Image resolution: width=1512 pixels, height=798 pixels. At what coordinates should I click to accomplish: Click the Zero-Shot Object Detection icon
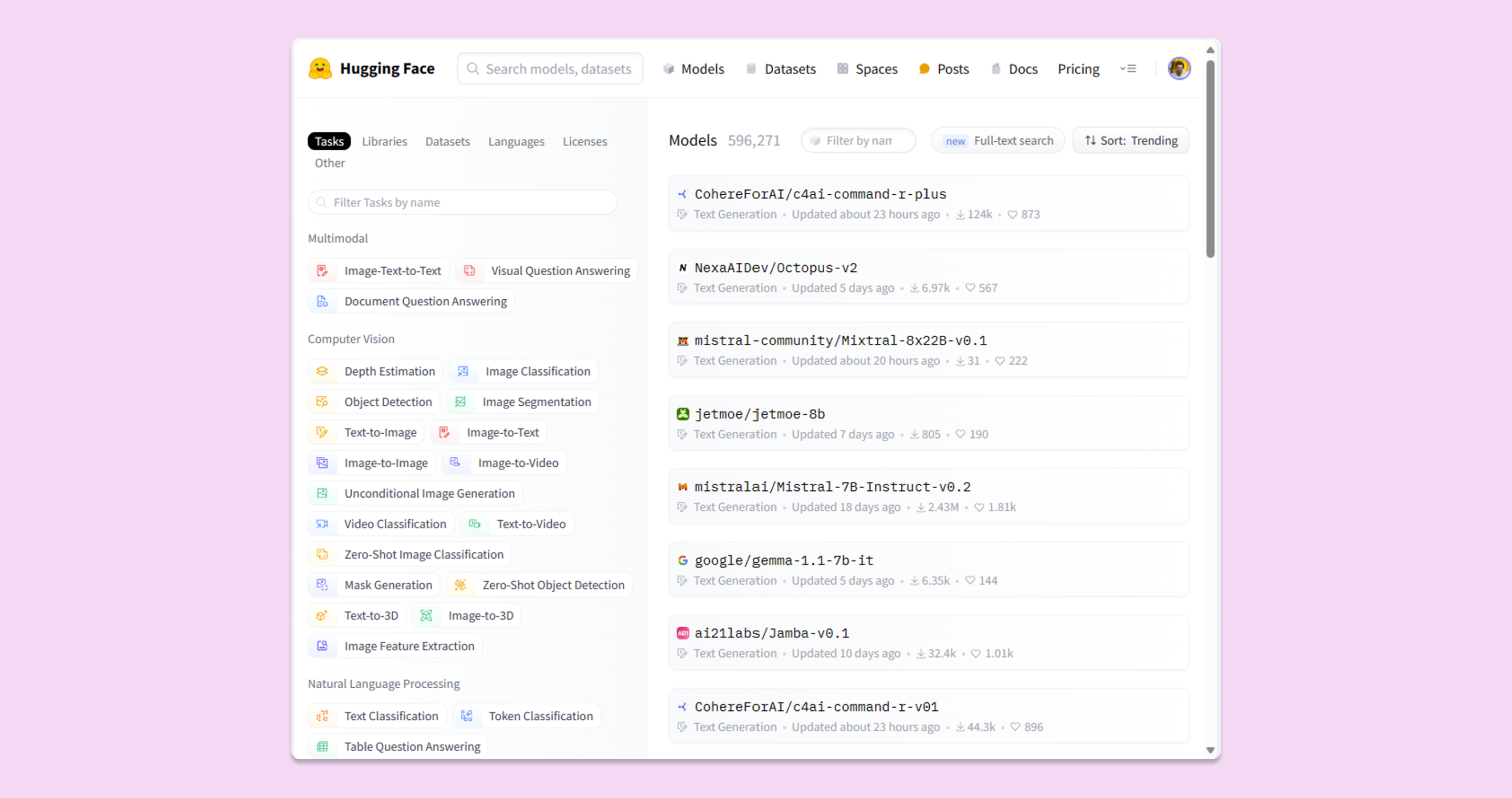click(460, 585)
